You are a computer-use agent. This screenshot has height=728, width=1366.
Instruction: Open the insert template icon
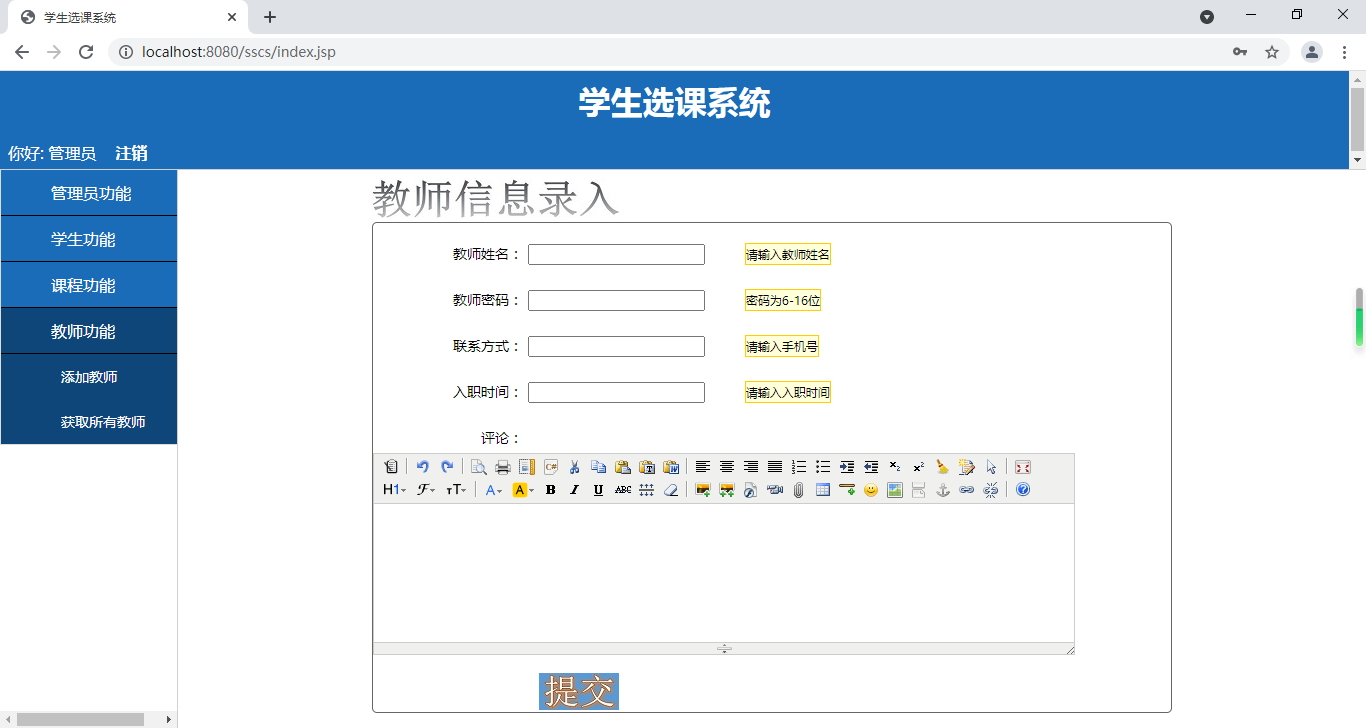point(527,467)
